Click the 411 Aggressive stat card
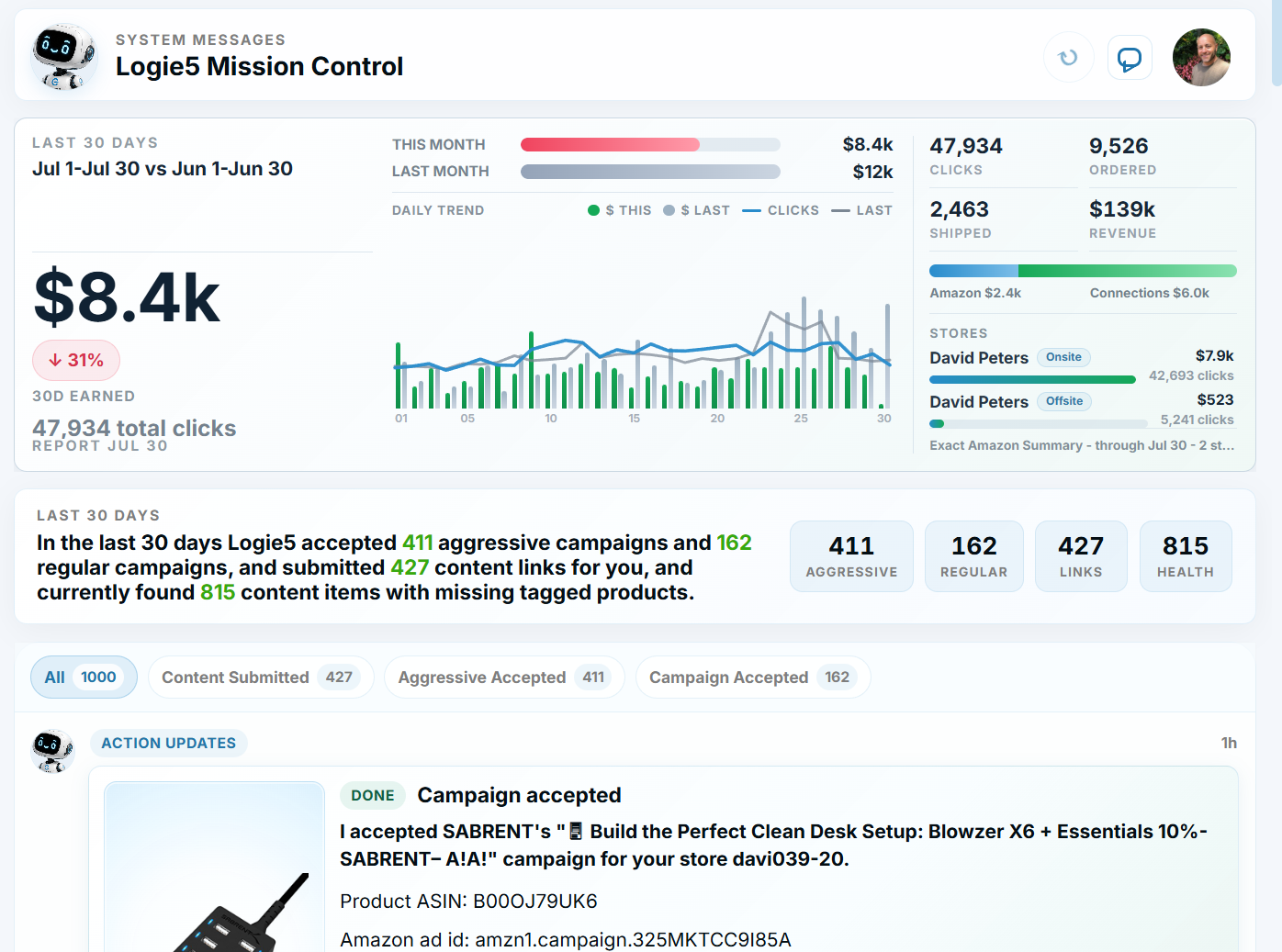Viewport: 1282px width, 952px height. (x=851, y=556)
